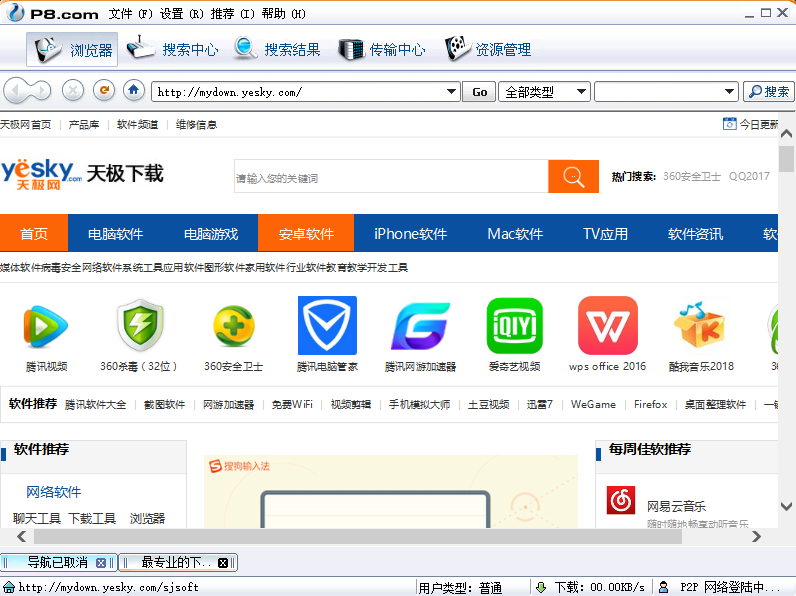This screenshot has width=796, height=596.
Task: Open the 推荐(I) menu
Action: (x=233, y=14)
